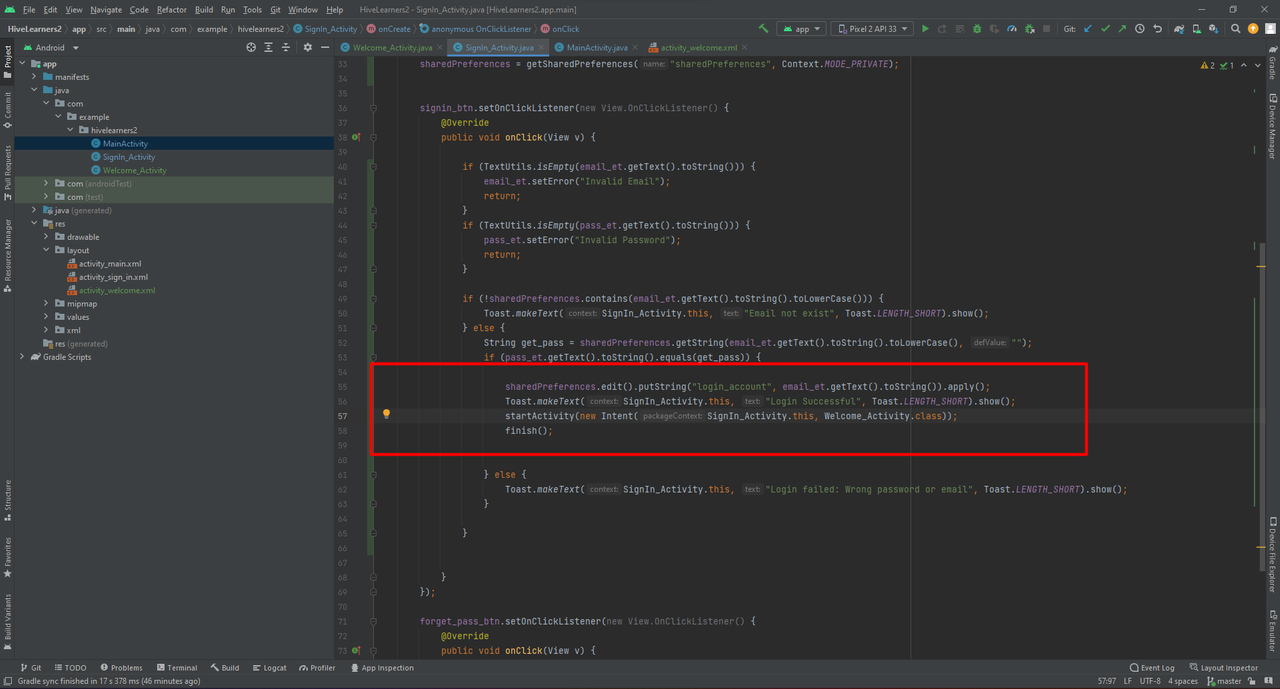Viewport: 1280px width, 689px height.
Task: Expand the values folder
Action: 46,317
